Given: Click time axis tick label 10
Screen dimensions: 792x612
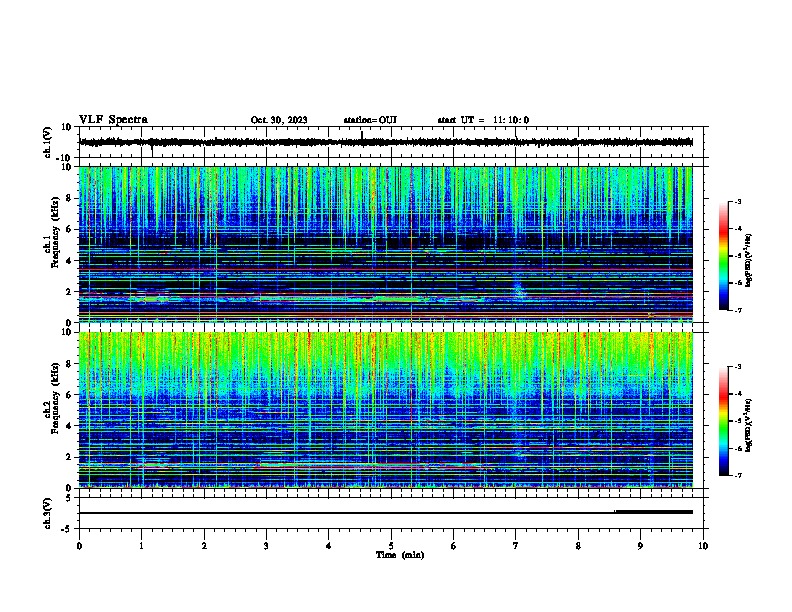Looking at the screenshot, I should pyautogui.click(x=703, y=546).
